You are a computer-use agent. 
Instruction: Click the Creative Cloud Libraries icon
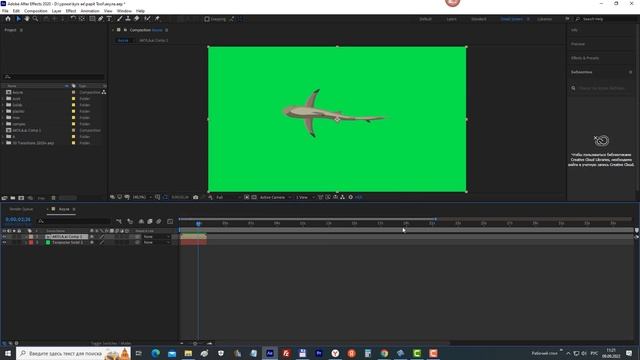coord(601,141)
